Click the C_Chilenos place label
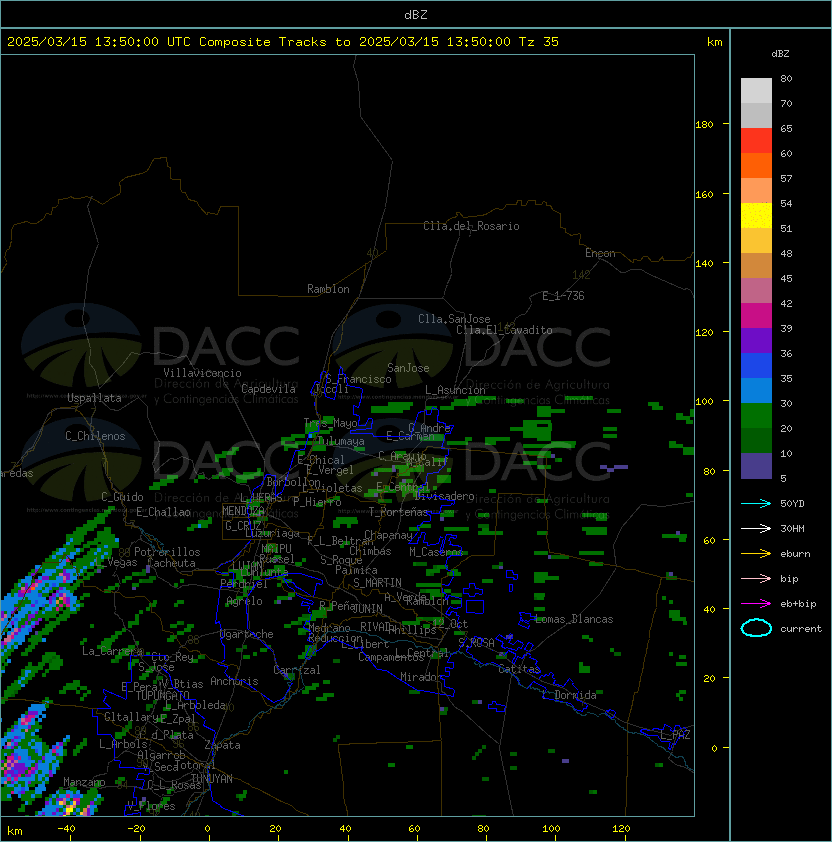832x842 pixels. click(x=95, y=436)
